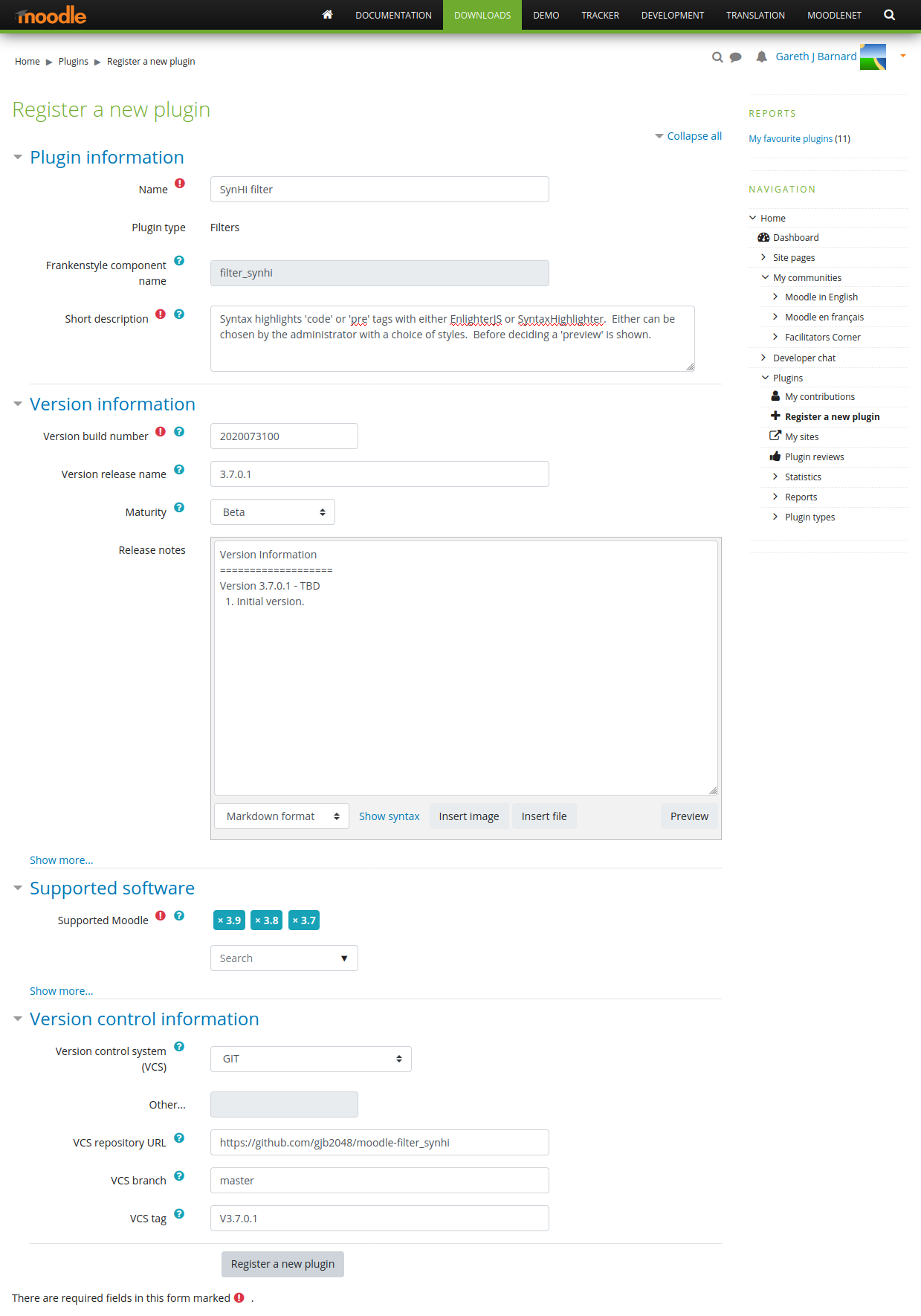The image size is (921, 1316).
Task: Open the Tracker menu item
Action: 600,15
